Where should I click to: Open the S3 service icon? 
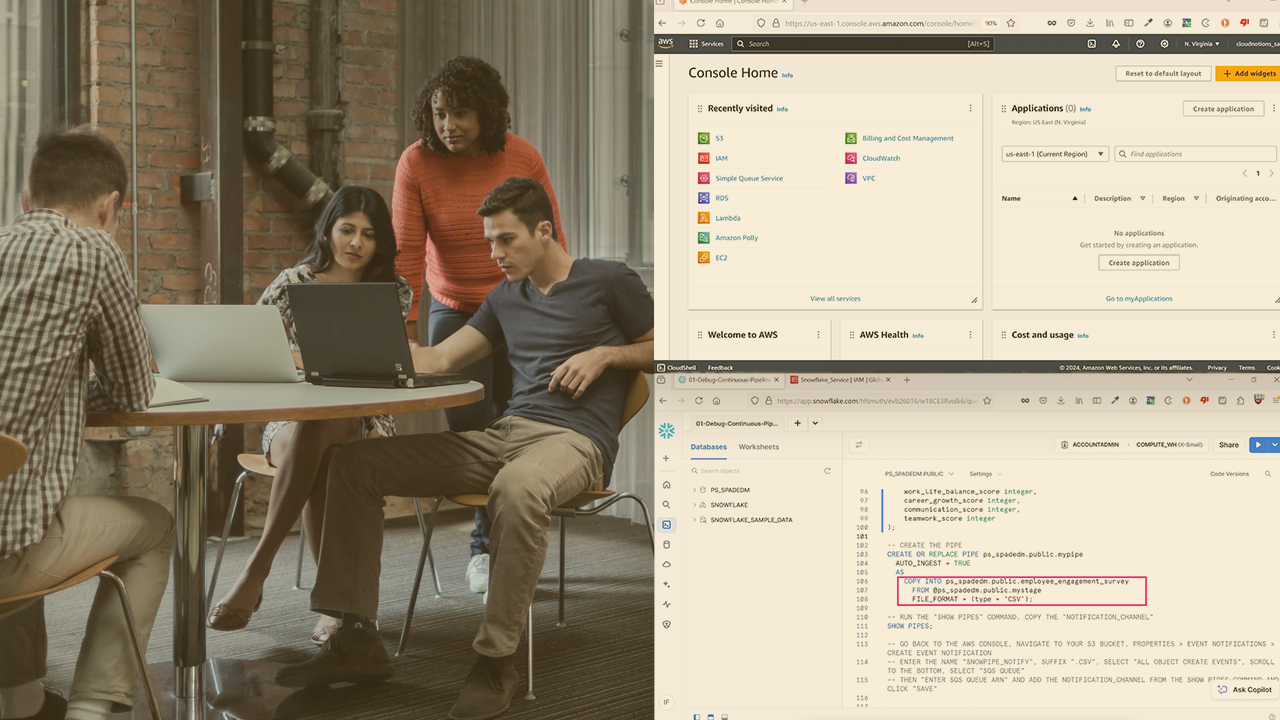tap(704, 138)
